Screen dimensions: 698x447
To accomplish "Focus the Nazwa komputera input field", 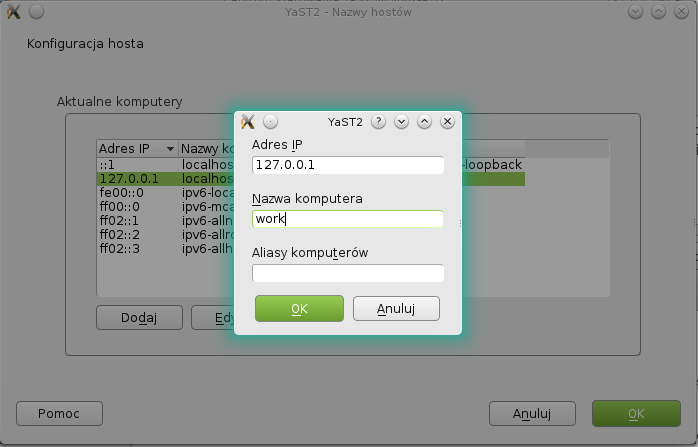I will 347,219.
